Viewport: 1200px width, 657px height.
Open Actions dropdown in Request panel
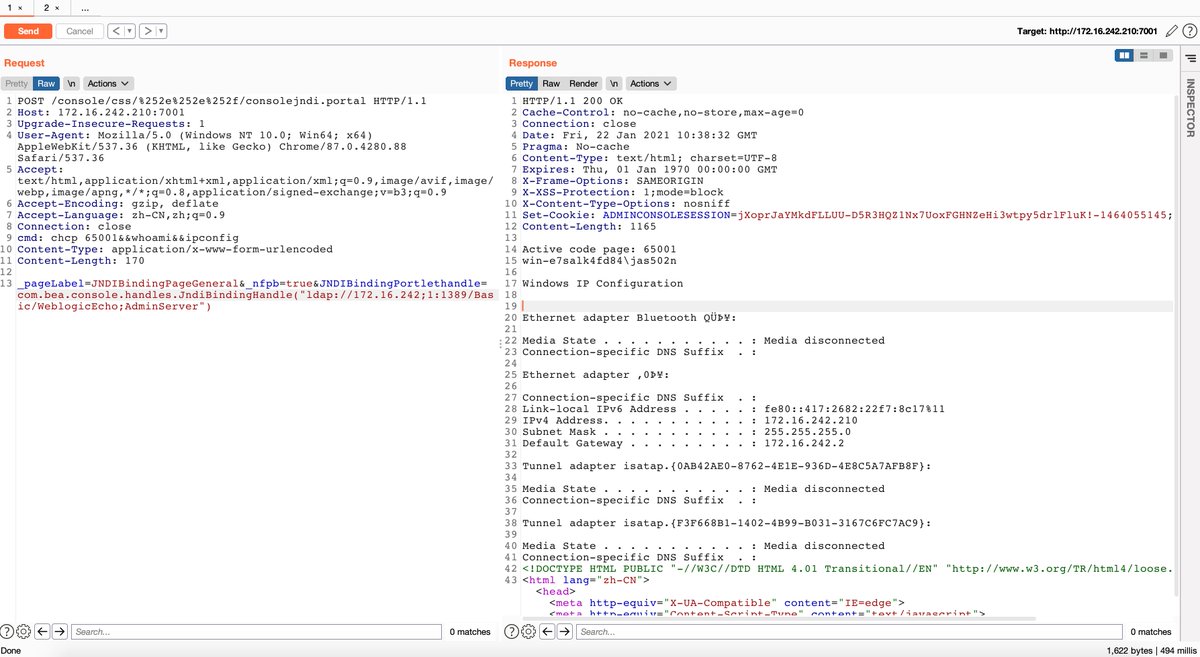(108, 84)
